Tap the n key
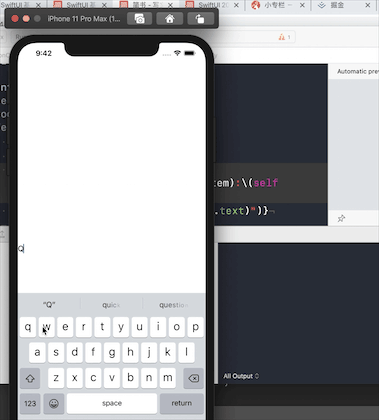 pos(149,378)
